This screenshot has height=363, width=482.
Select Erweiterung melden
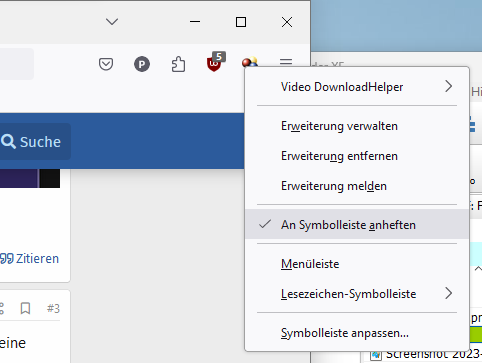click(357, 186)
